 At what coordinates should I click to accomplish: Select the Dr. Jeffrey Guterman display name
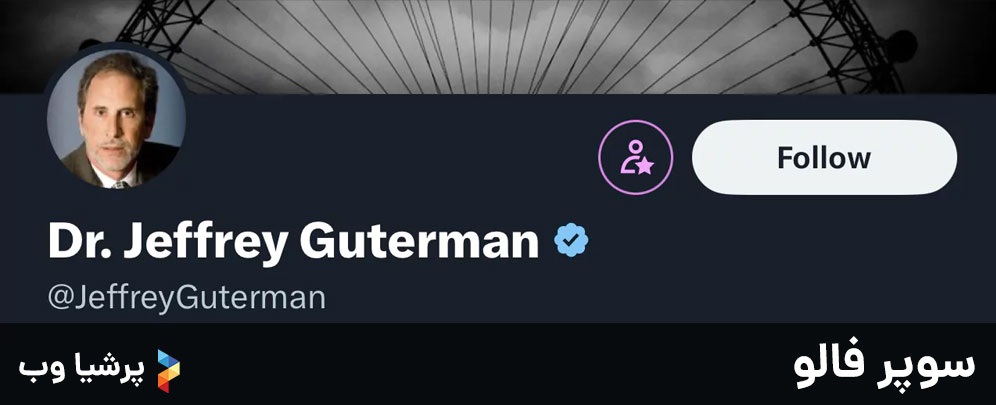(x=293, y=242)
